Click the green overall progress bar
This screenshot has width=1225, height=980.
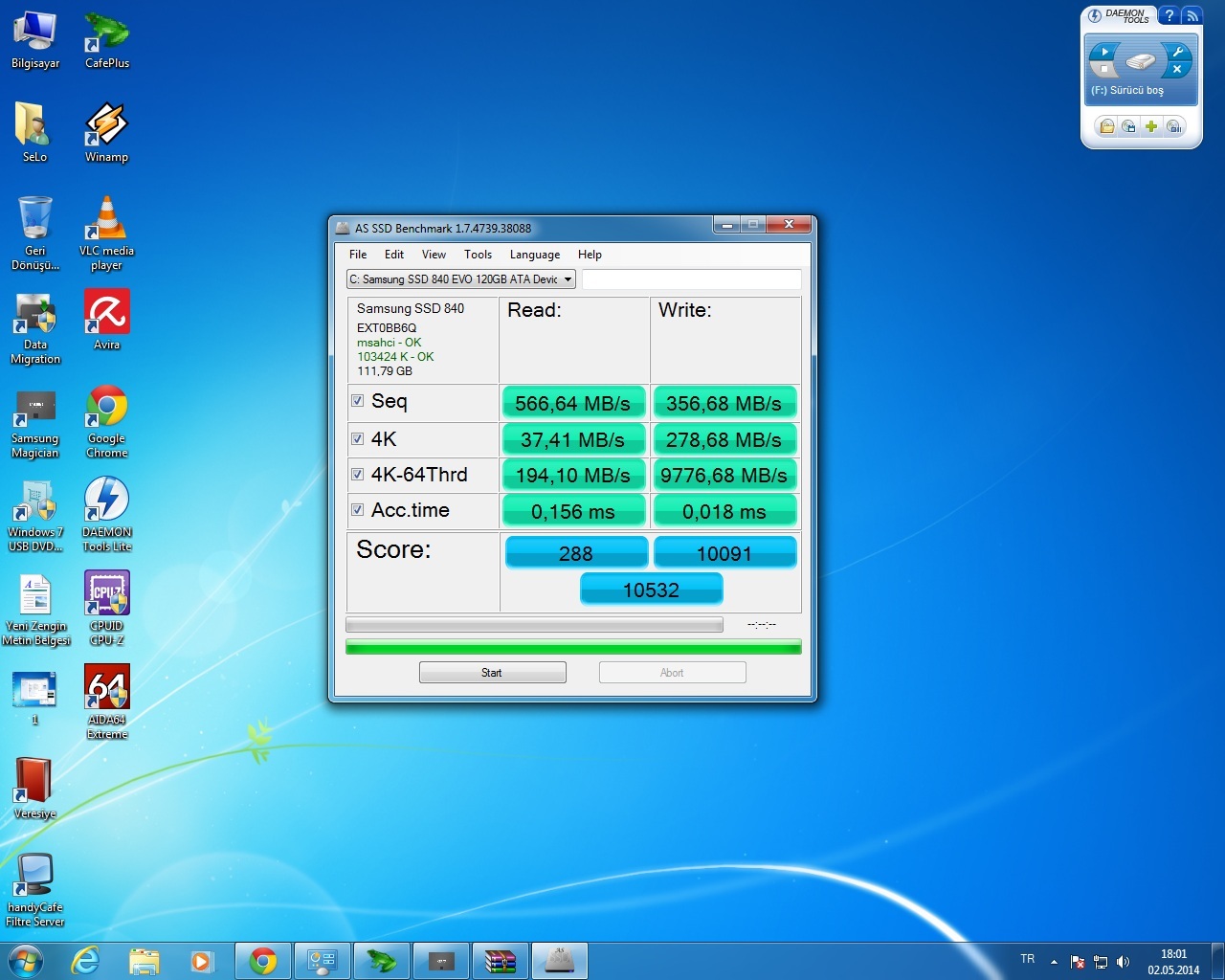pyautogui.click(x=573, y=647)
